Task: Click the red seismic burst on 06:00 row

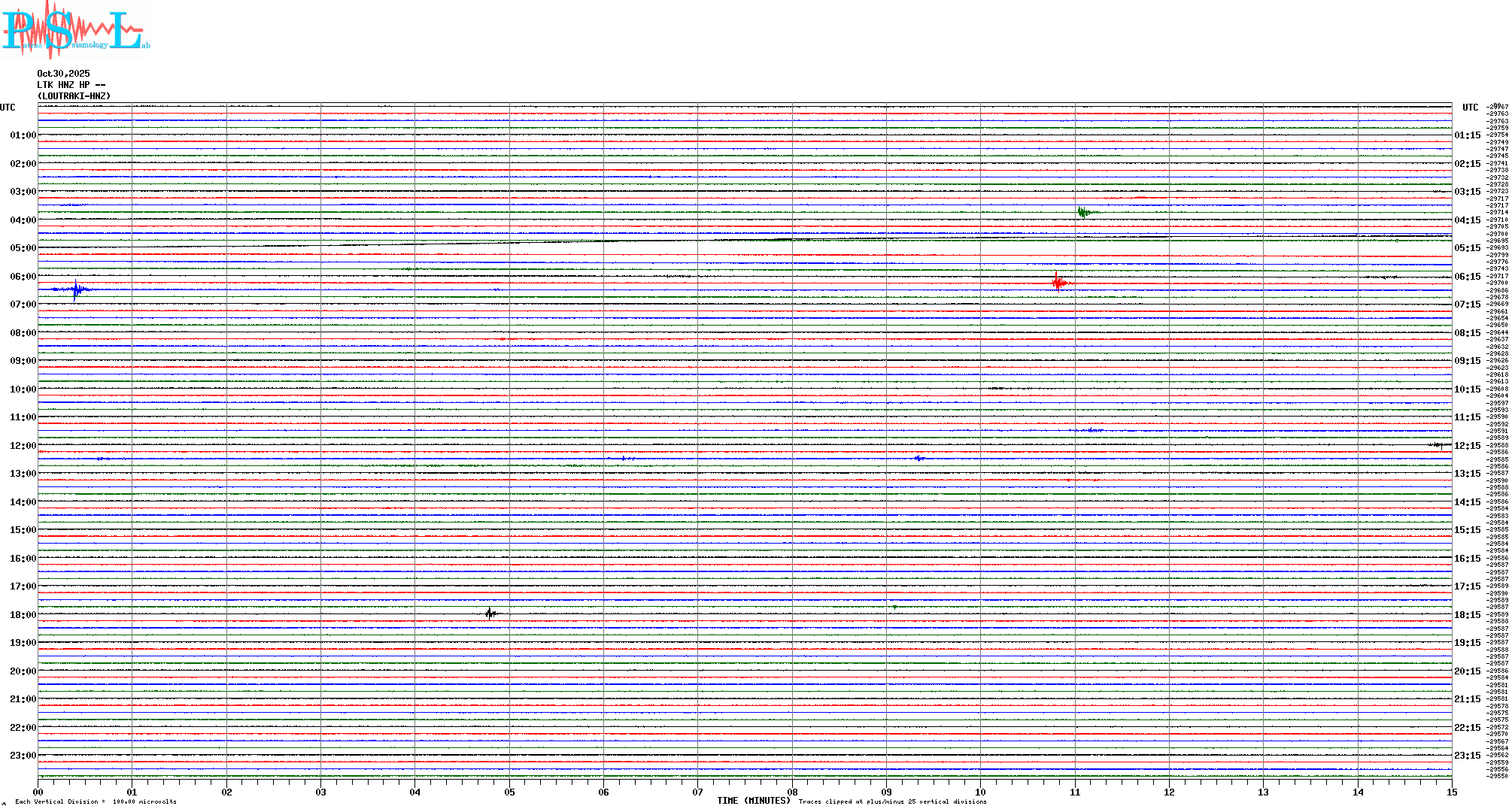Action: coord(1058,283)
